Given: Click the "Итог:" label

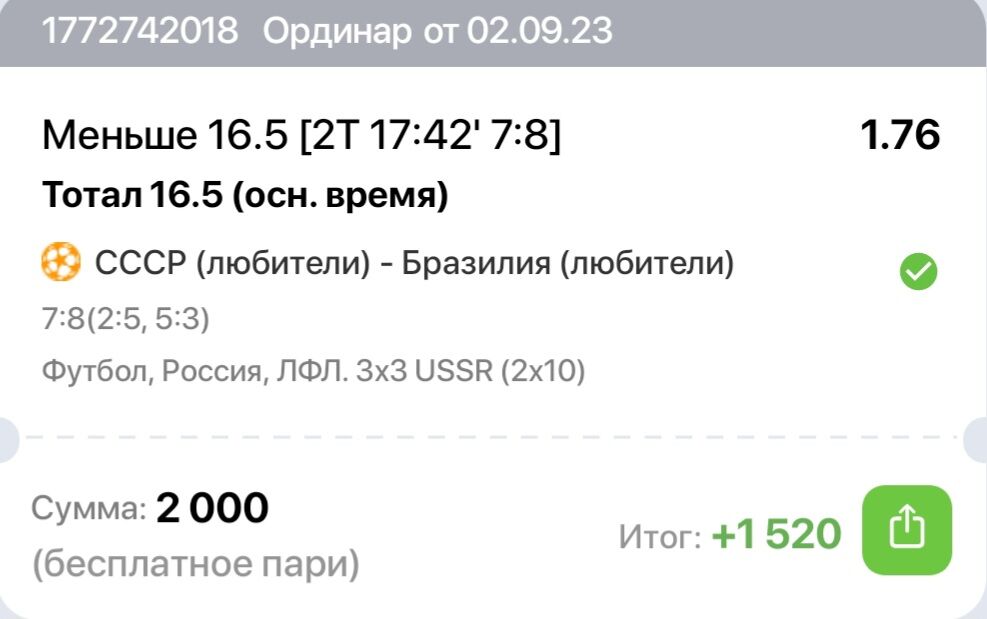Looking at the screenshot, I should coord(659,537).
